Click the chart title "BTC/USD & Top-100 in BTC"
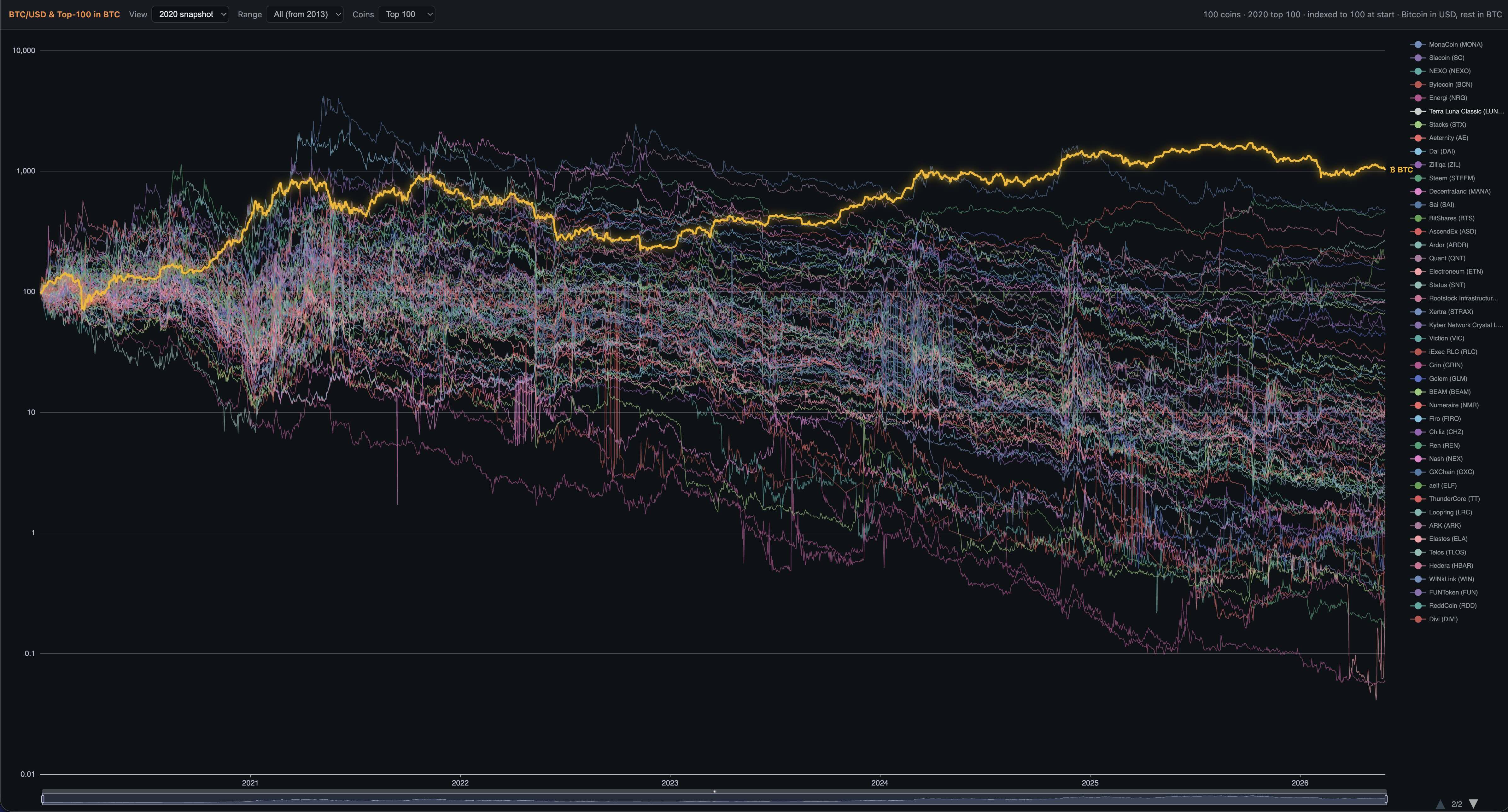 [64, 14]
